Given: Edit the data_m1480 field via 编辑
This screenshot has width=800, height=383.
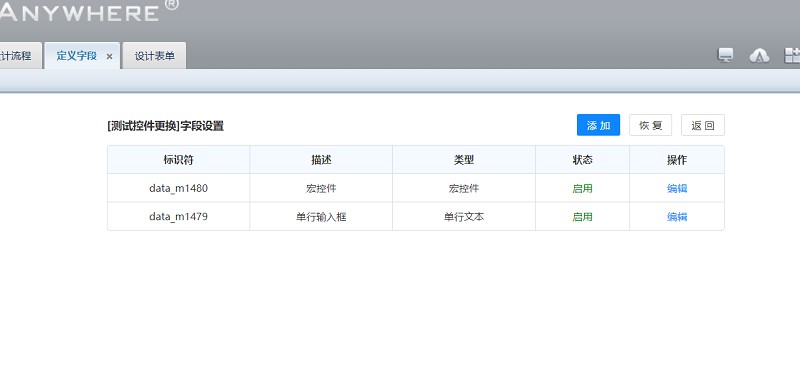Looking at the screenshot, I should pos(677,188).
